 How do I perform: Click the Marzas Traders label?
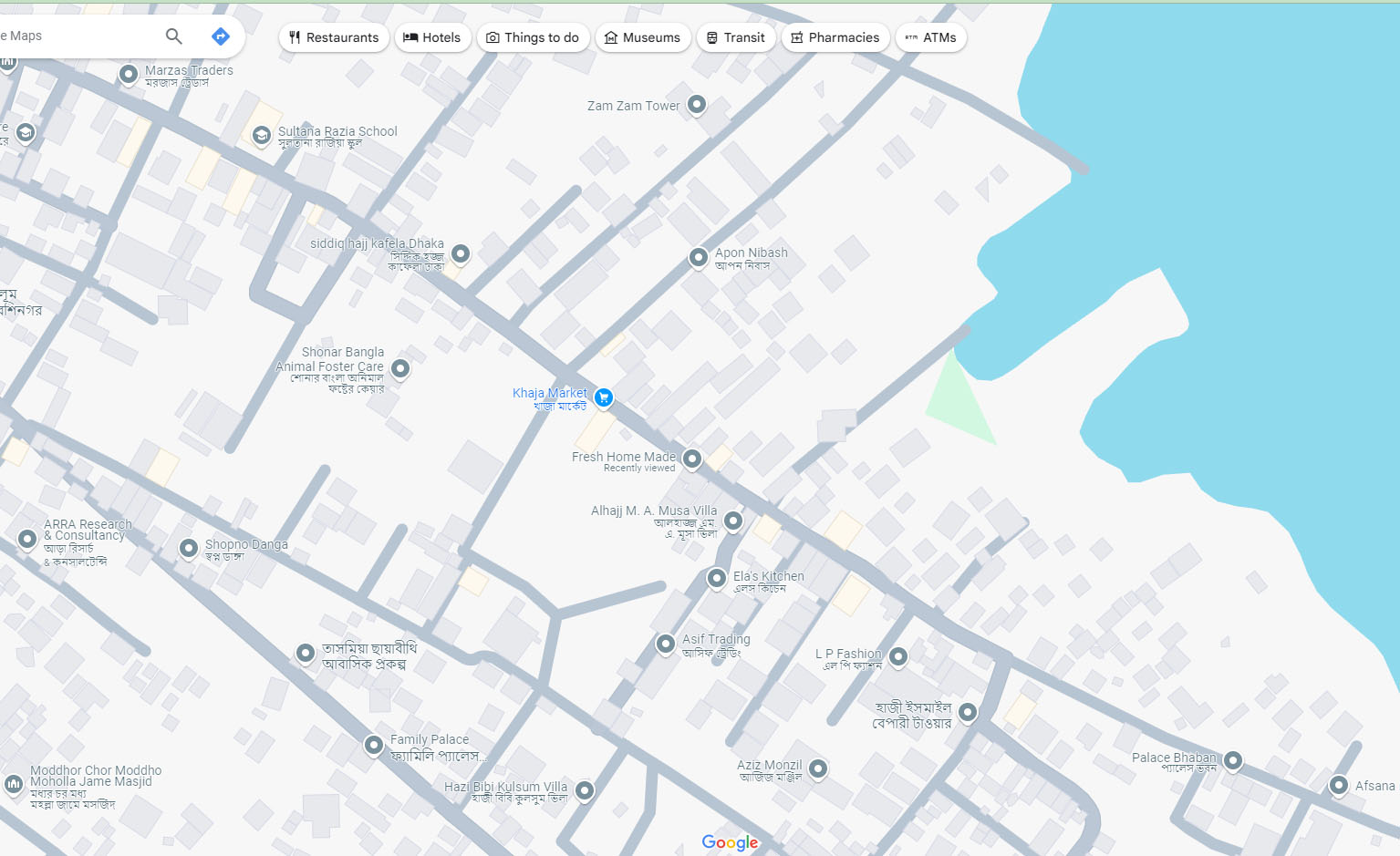pos(189,70)
